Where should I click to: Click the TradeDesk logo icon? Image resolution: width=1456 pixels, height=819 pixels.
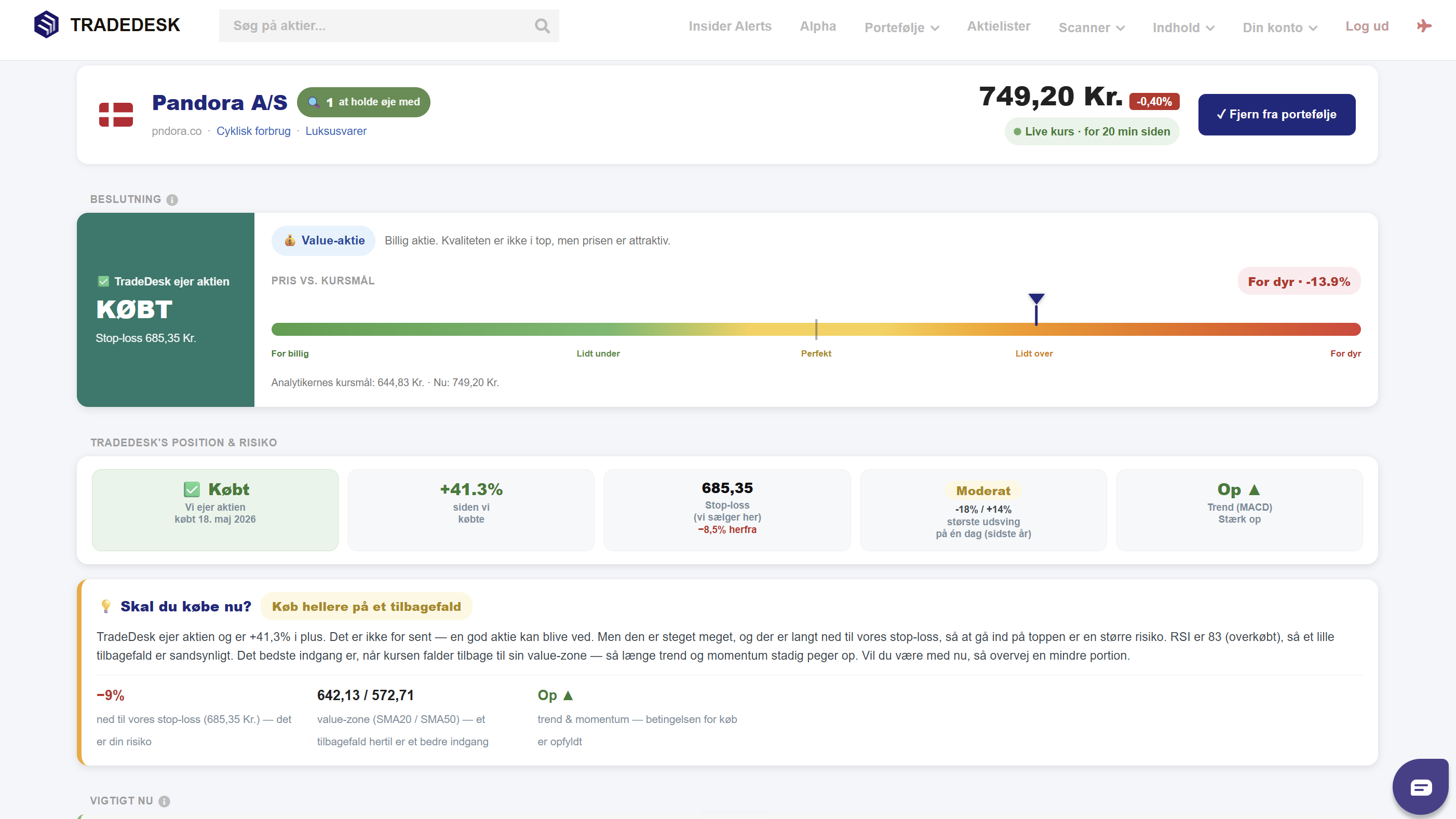[x=46, y=25]
